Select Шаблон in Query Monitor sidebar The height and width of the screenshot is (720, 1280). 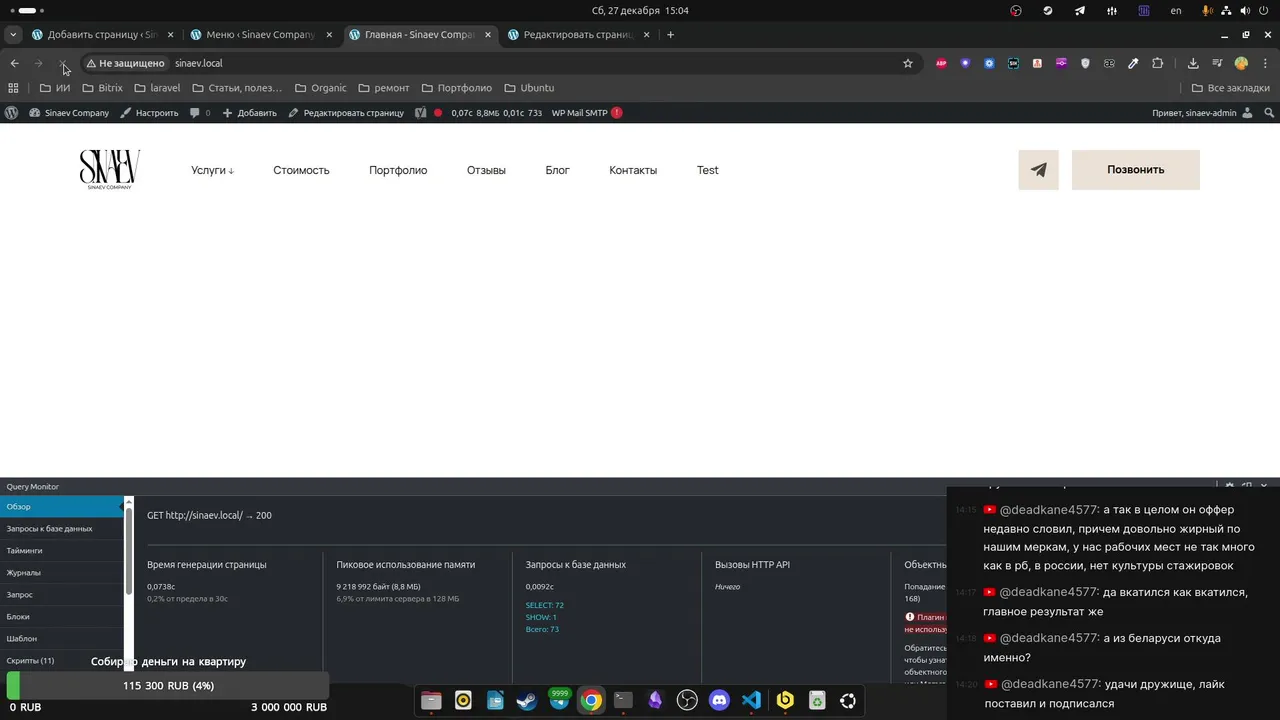click(61, 638)
